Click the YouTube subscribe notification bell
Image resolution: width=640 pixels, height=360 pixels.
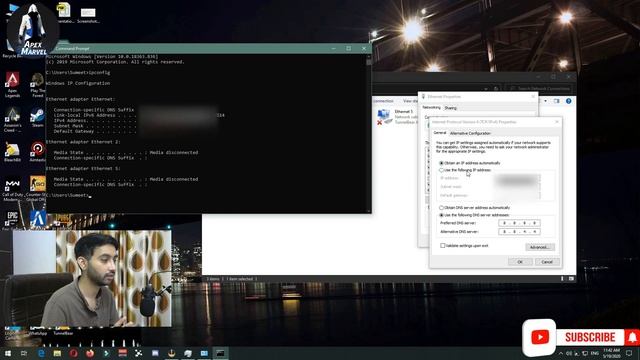coord(632,337)
